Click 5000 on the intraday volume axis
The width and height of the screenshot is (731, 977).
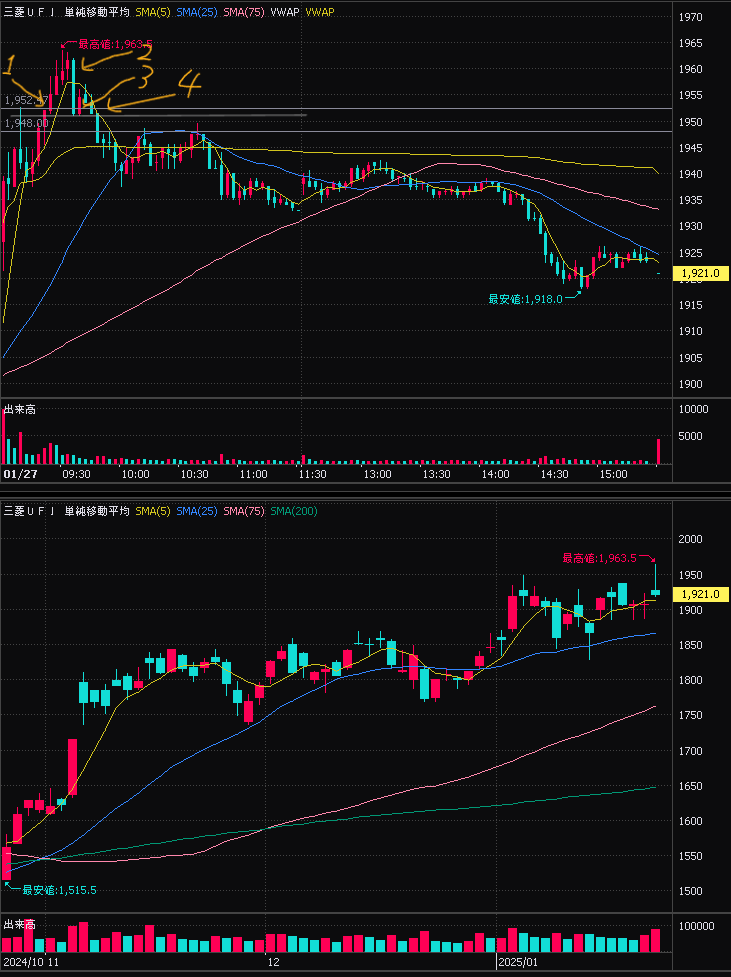pos(690,436)
